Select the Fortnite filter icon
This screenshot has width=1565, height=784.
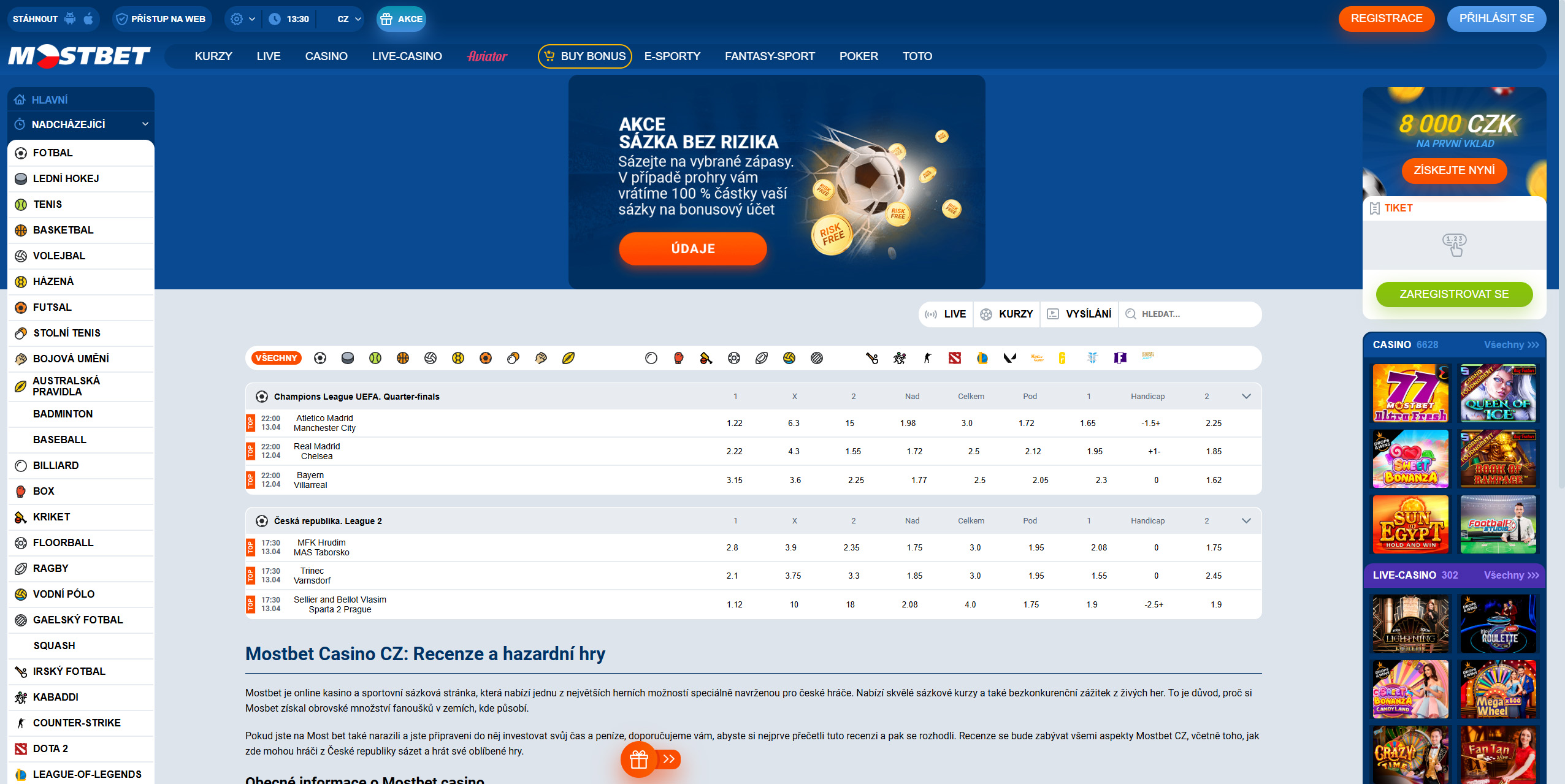(x=1120, y=358)
